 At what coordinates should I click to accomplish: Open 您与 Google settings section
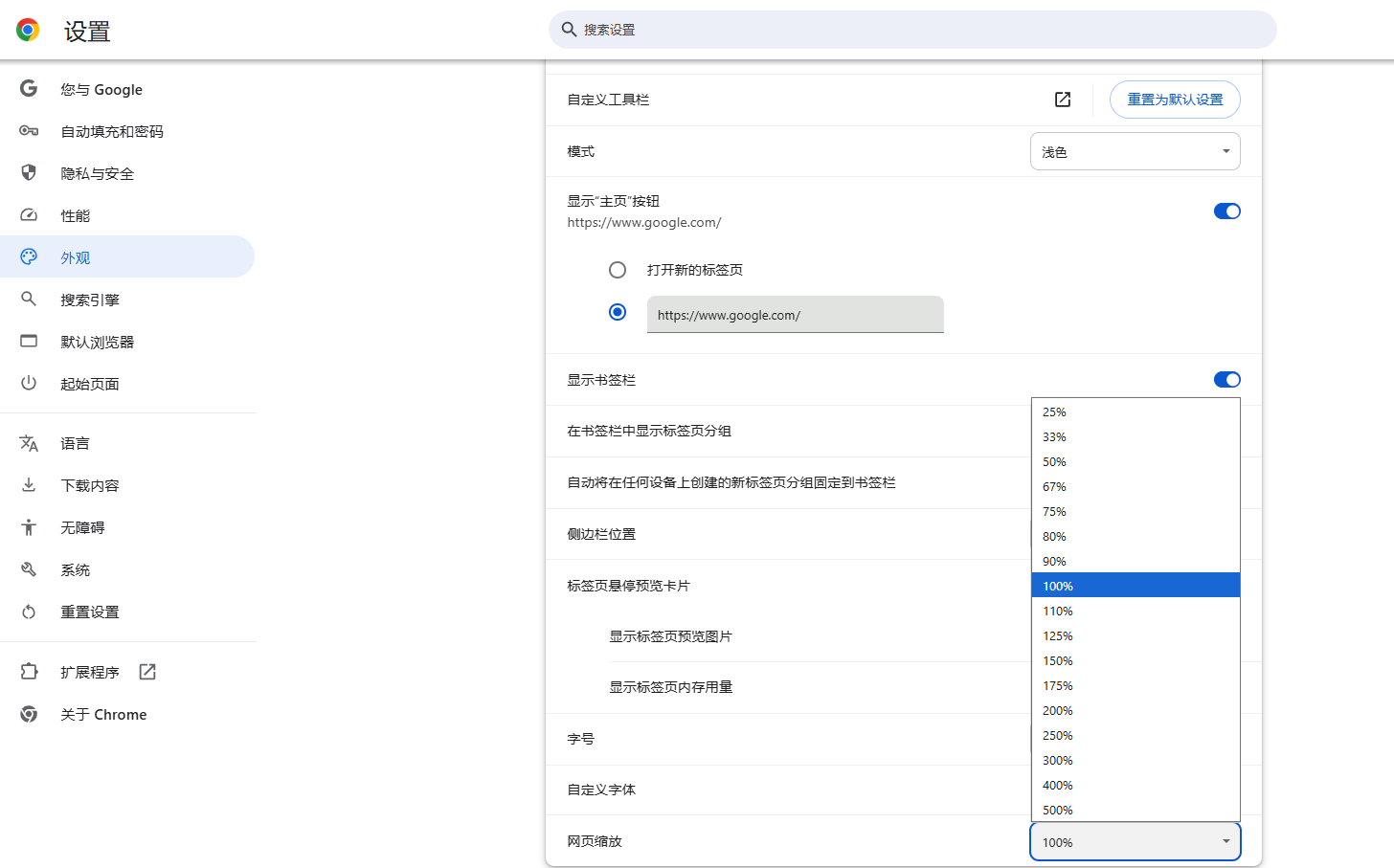coord(127,89)
